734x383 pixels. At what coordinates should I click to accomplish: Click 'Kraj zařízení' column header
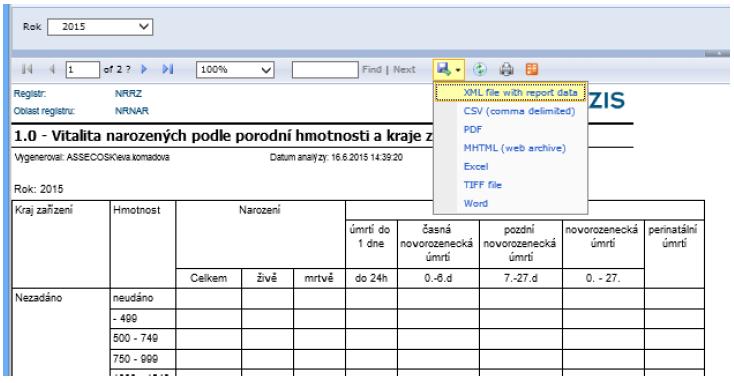coord(61,244)
